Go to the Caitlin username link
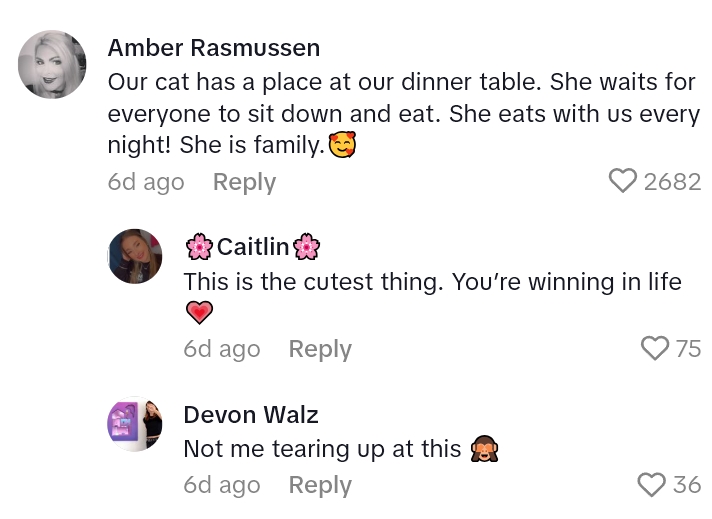 [x=253, y=247]
